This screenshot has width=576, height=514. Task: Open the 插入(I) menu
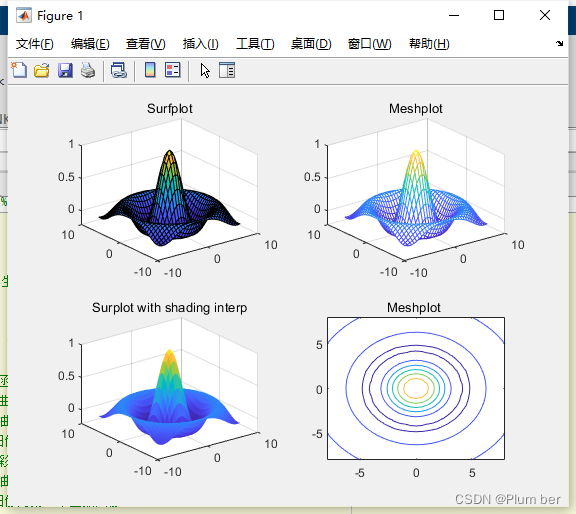tap(201, 44)
